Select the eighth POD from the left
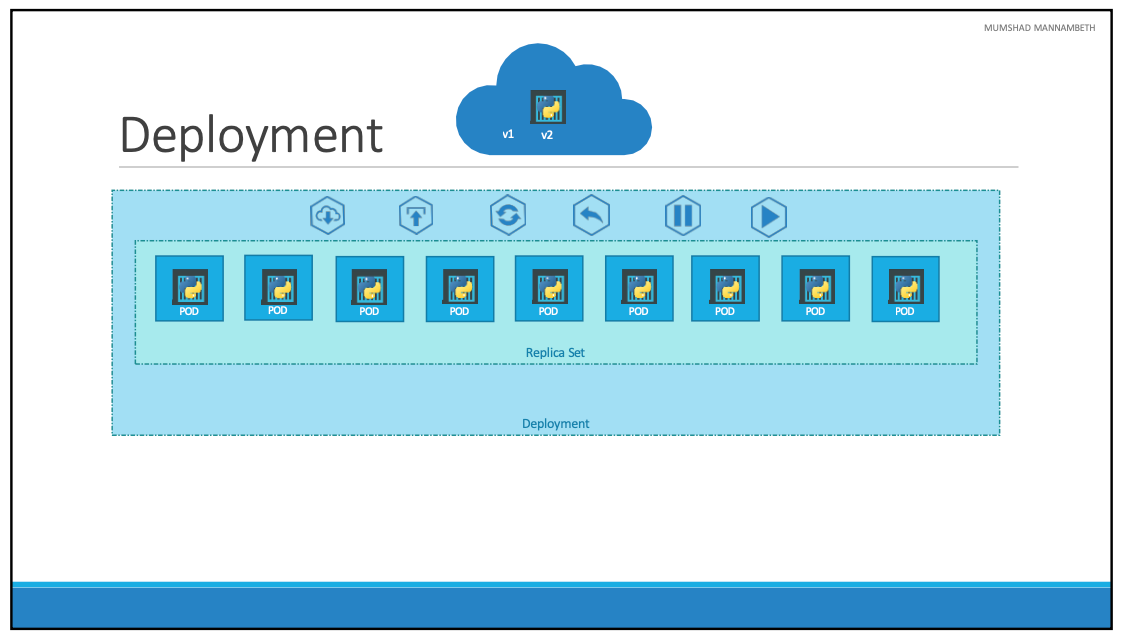The width and height of the screenshot is (1124, 644). coord(816,288)
